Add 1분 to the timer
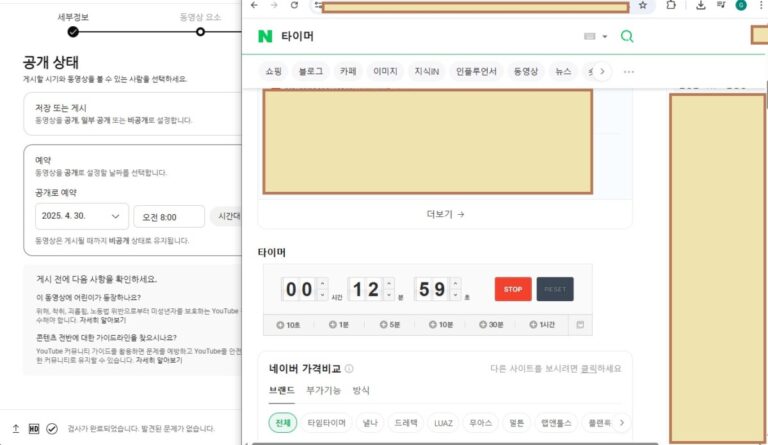The width and height of the screenshot is (768, 445). 338,325
